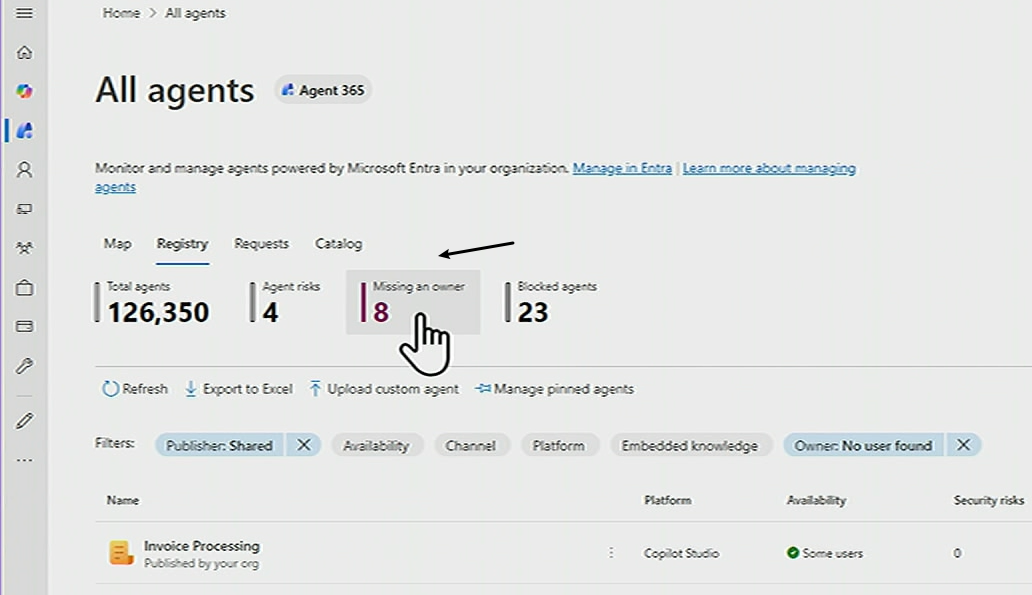Open the Embedded knowledge filter
Image resolution: width=1032 pixels, height=595 pixels.
pos(690,446)
